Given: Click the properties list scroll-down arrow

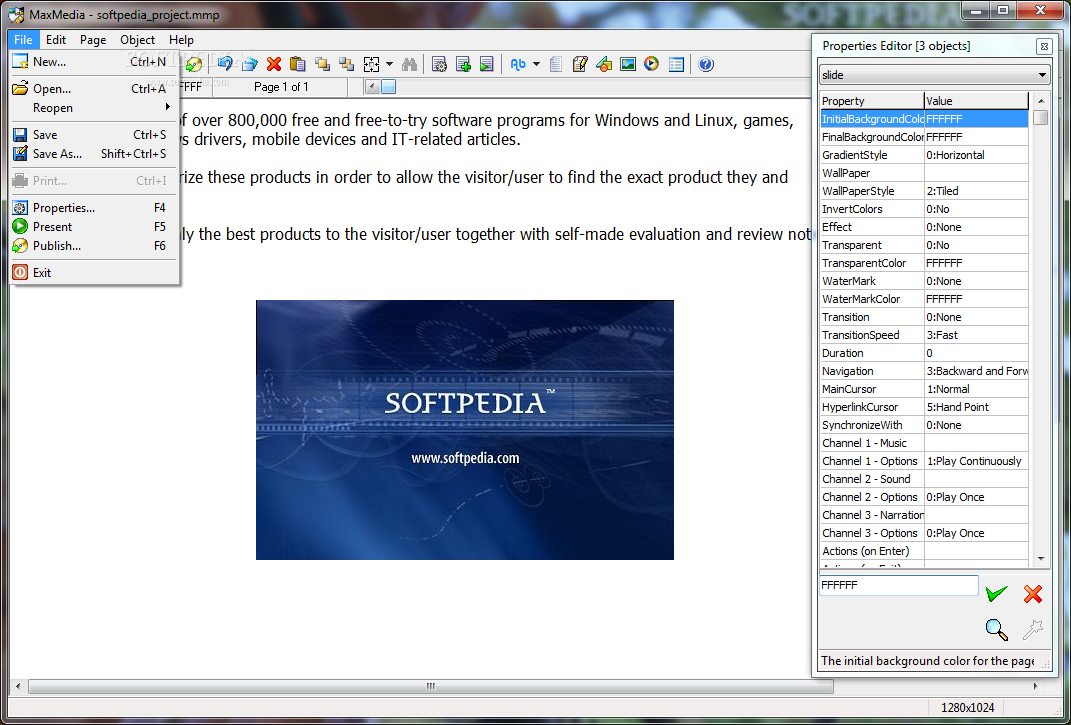Looking at the screenshot, I should [1041, 558].
